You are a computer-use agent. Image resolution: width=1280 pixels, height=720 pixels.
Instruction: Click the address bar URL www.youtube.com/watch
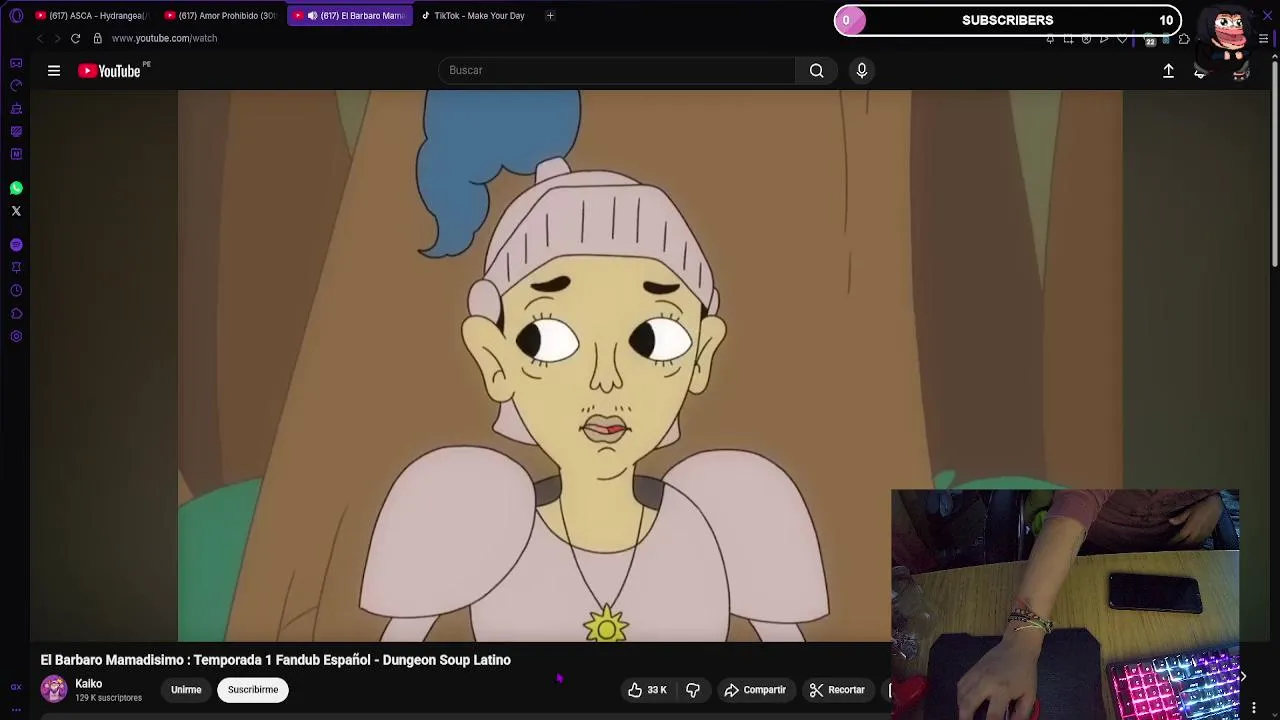(164, 38)
